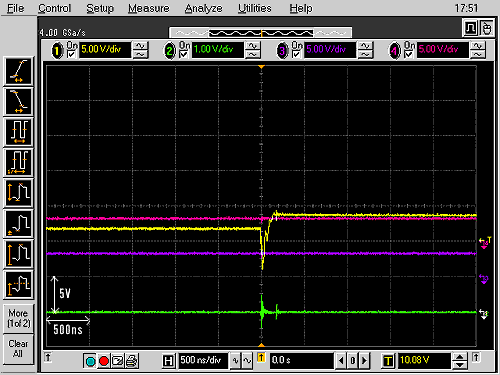500x375 pixels.
Task: Toggle the channel 1 On checkbox
Action: (x=71, y=54)
